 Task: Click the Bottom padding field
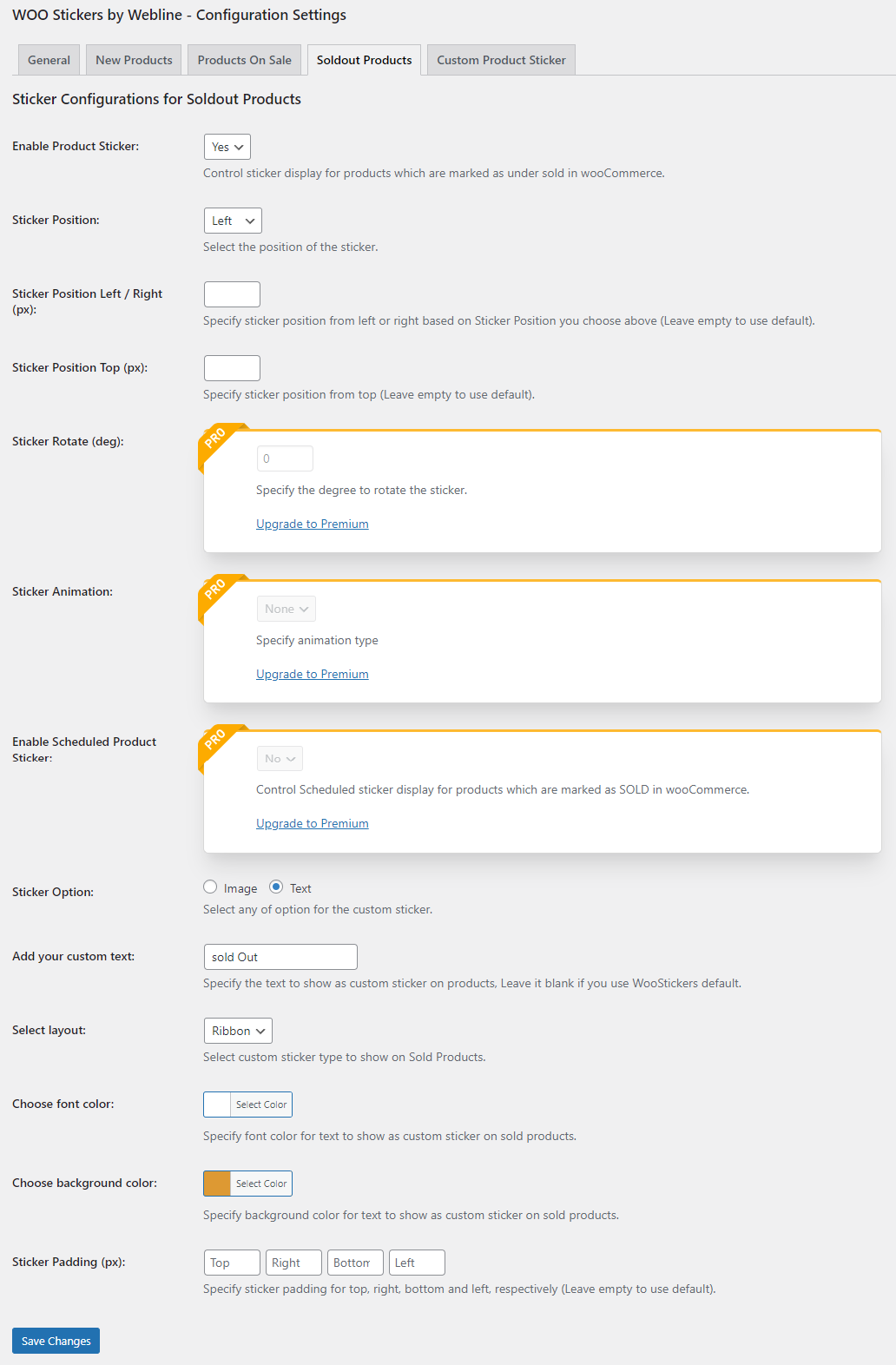tap(355, 1263)
